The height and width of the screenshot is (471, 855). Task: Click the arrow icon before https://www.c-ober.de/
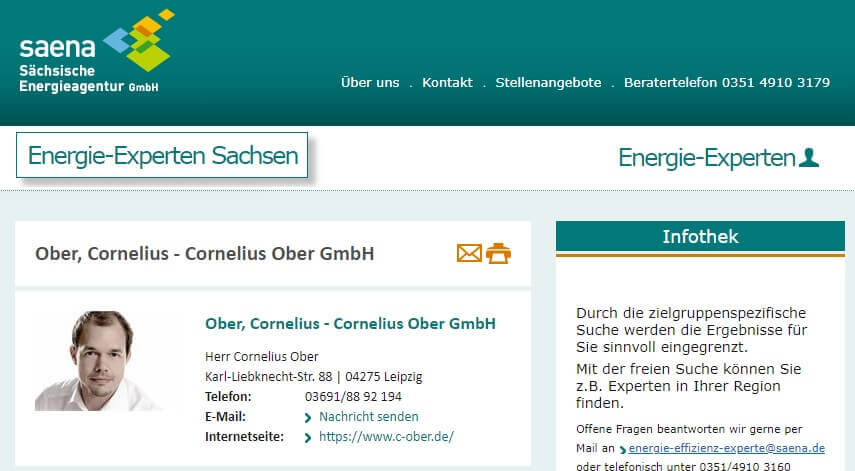click(308, 438)
